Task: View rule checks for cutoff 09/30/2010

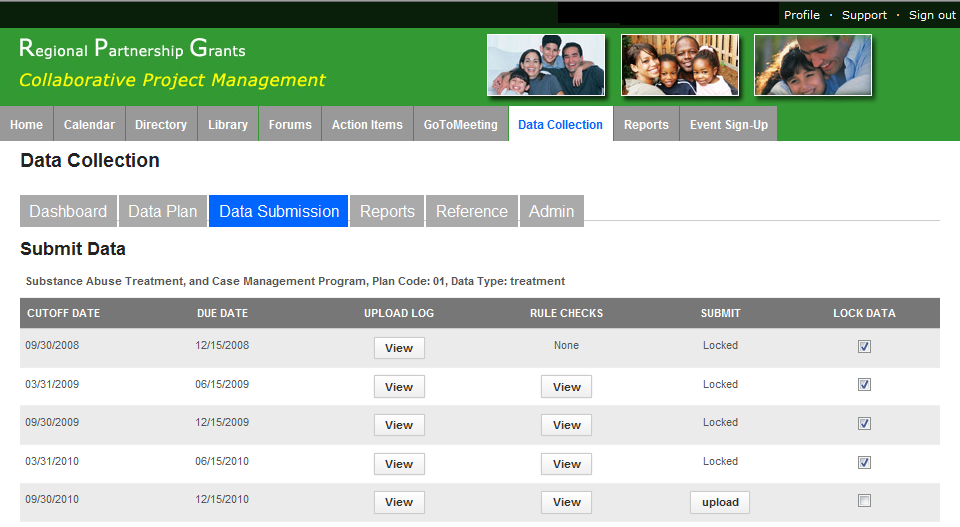Action: pyautogui.click(x=566, y=502)
